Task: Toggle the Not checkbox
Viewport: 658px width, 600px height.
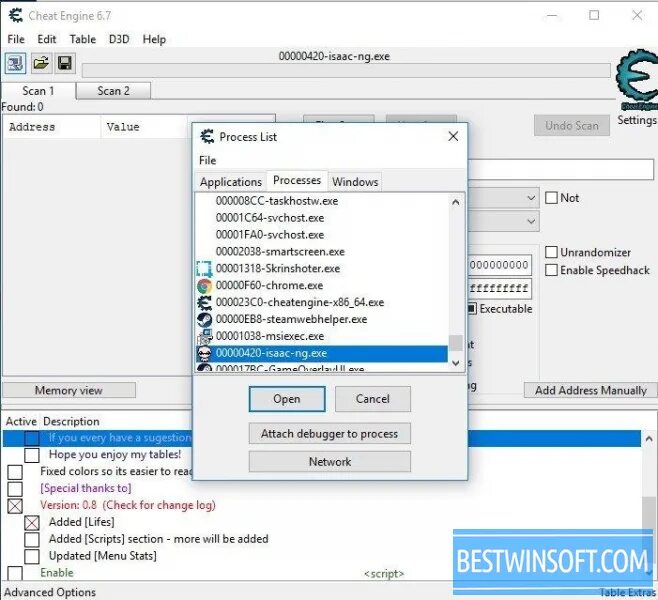Action: (x=551, y=198)
